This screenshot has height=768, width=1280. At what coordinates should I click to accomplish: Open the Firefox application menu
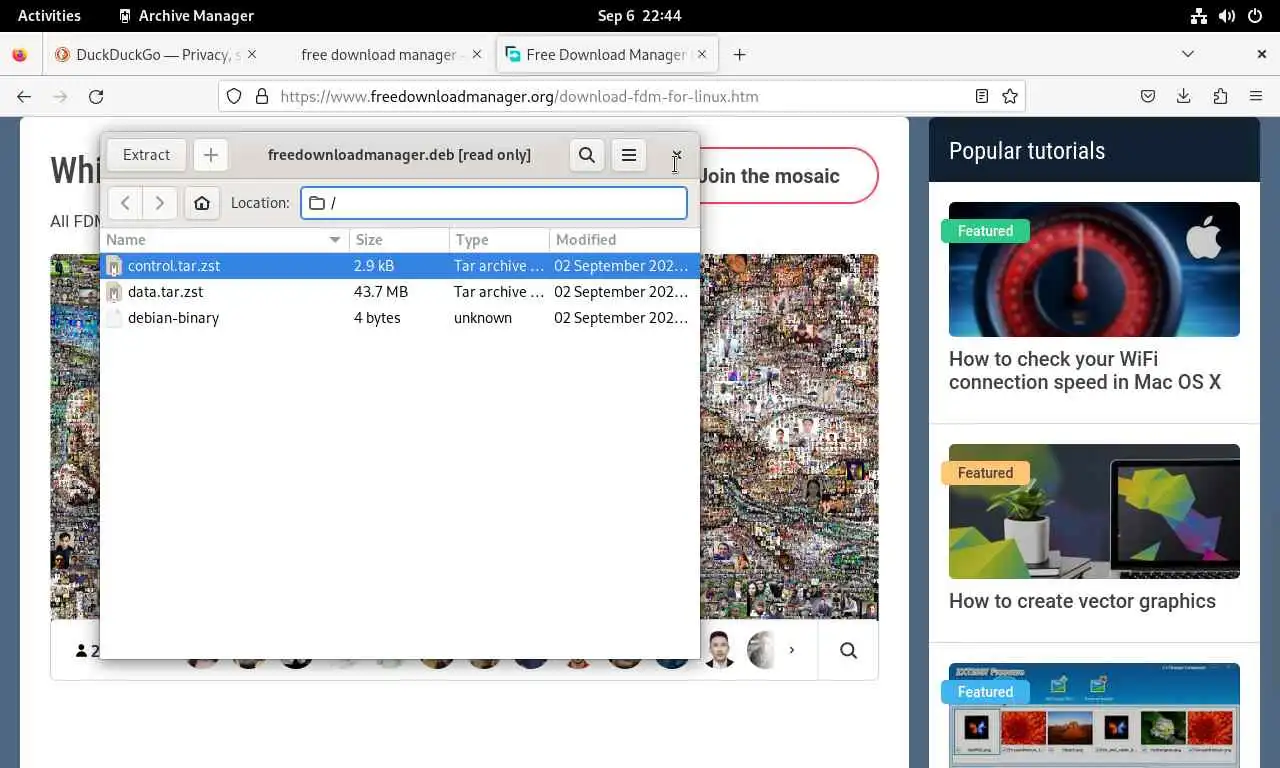pyautogui.click(x=1256, y=97)
